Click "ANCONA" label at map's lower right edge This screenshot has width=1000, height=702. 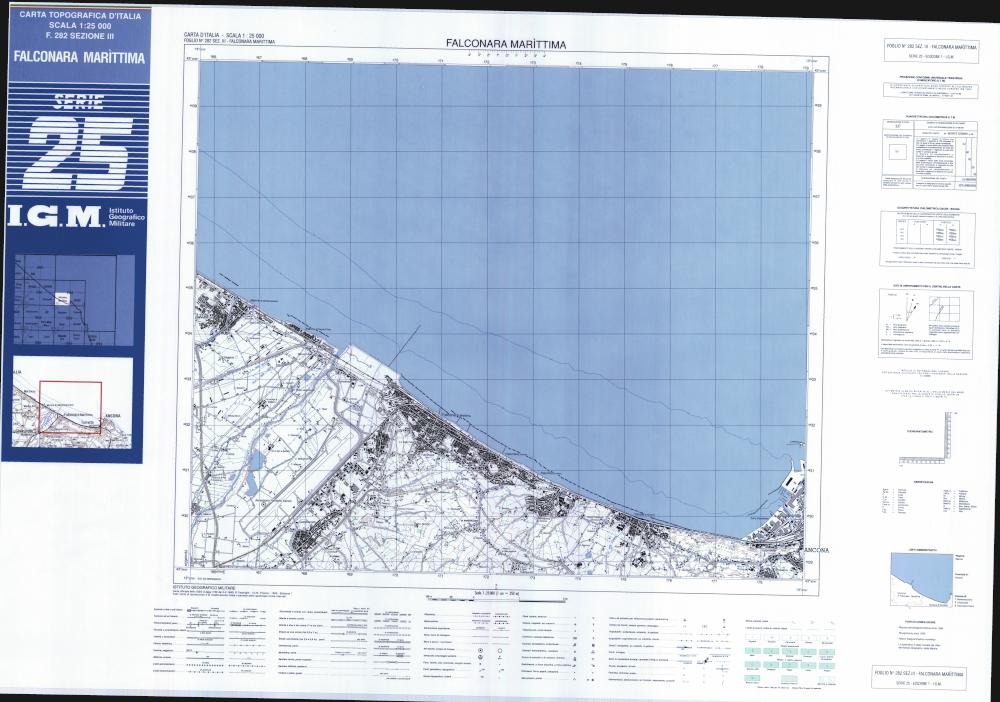816,549
